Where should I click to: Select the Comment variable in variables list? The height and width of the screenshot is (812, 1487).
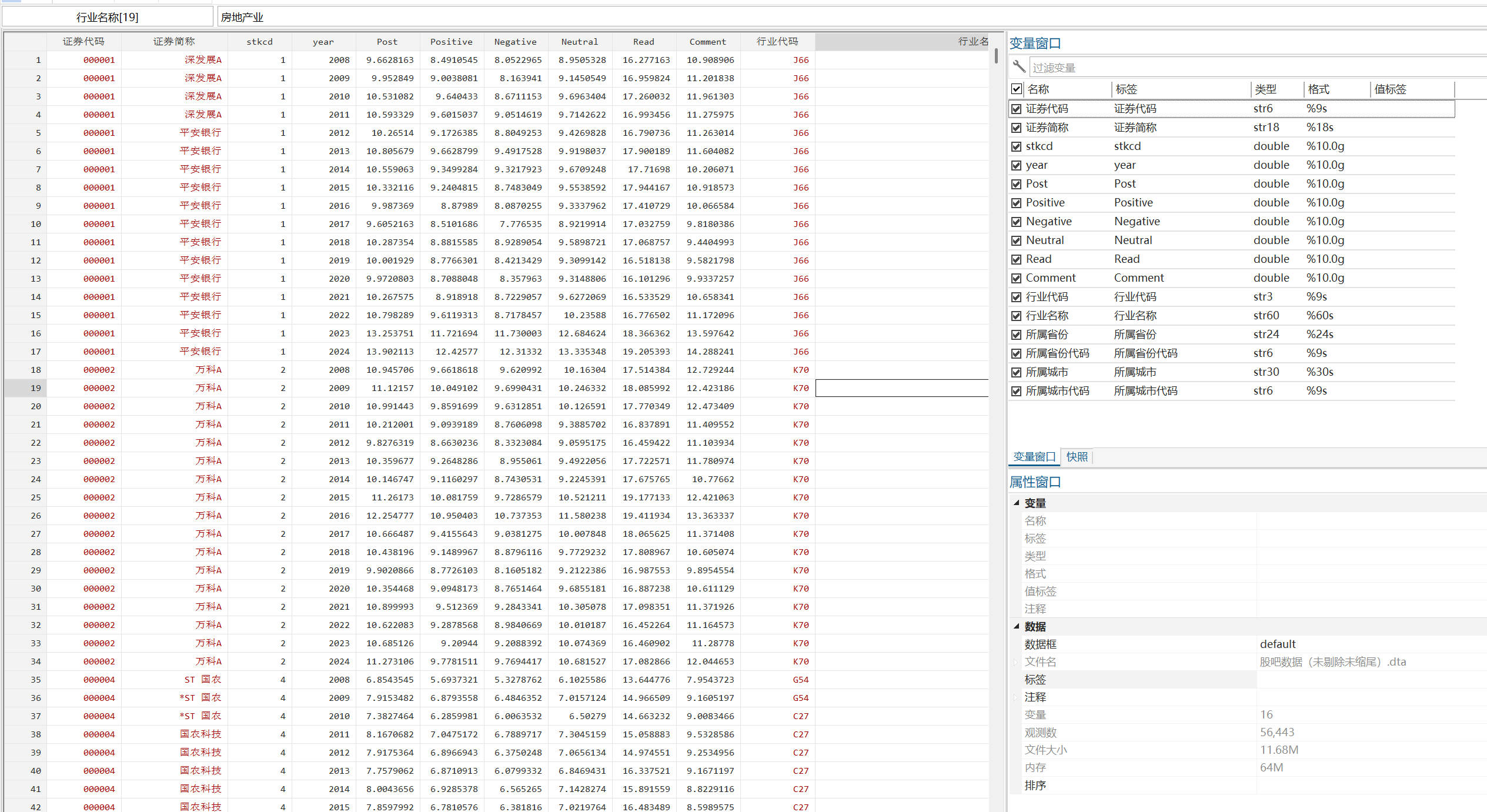tap(1051, 278)
